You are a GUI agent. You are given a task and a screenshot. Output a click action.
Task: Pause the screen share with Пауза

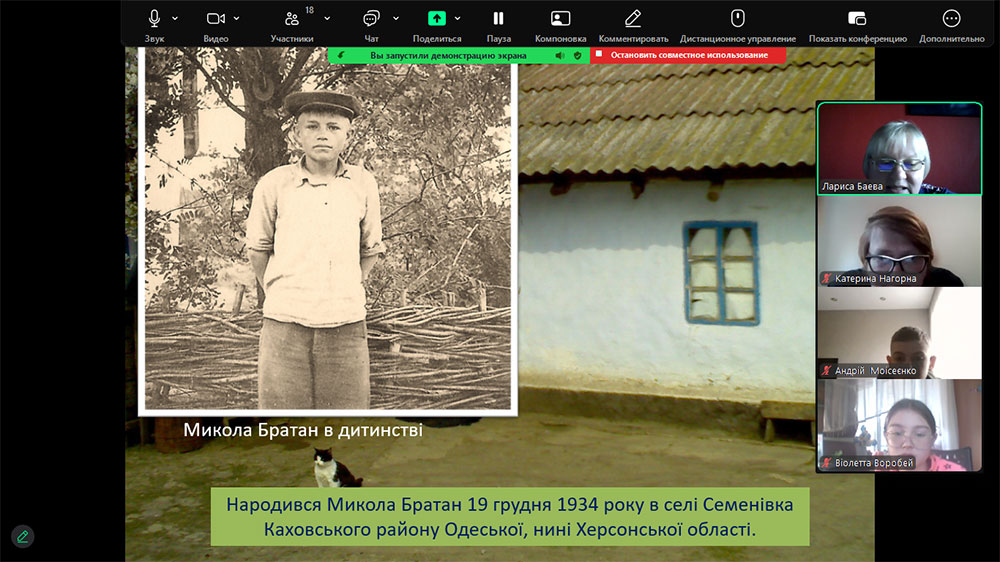(498, 19)
